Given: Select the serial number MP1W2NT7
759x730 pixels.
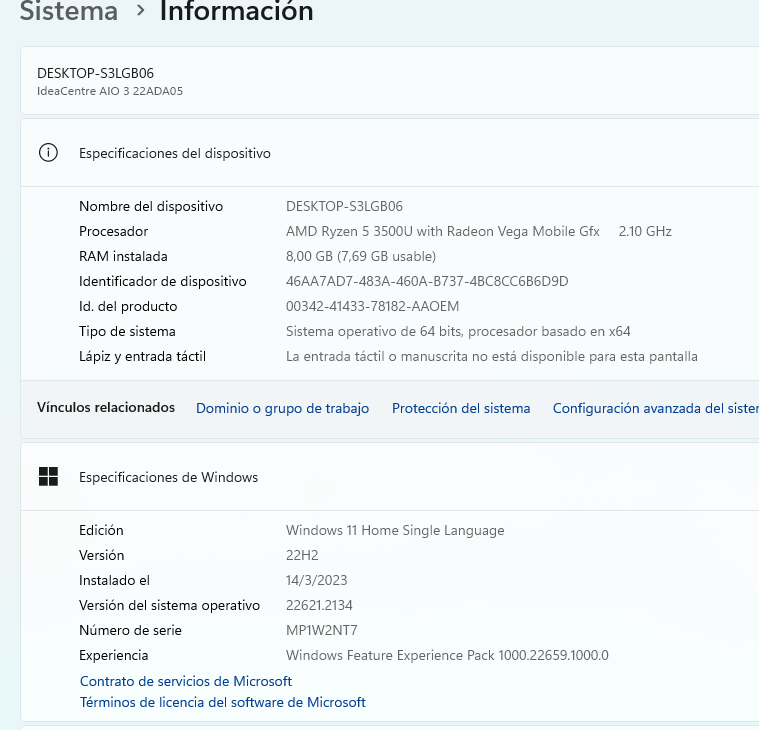Looking at the screenshot, I should pos(321,630).
